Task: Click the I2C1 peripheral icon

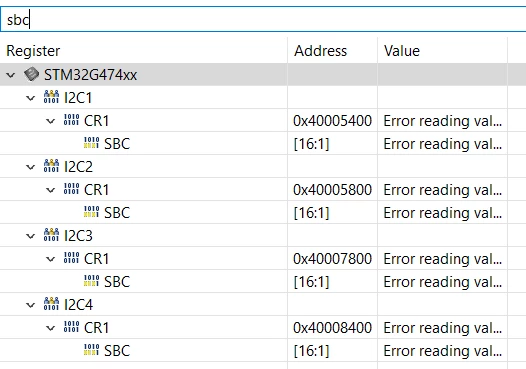Action: [51, 97]
